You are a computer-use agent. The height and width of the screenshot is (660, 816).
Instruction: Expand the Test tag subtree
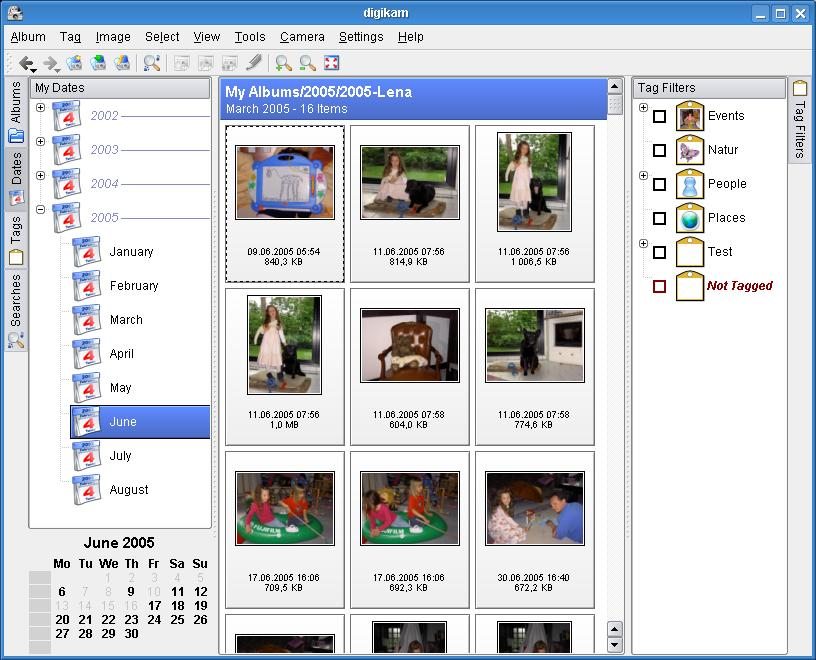(x=644, y=244)
